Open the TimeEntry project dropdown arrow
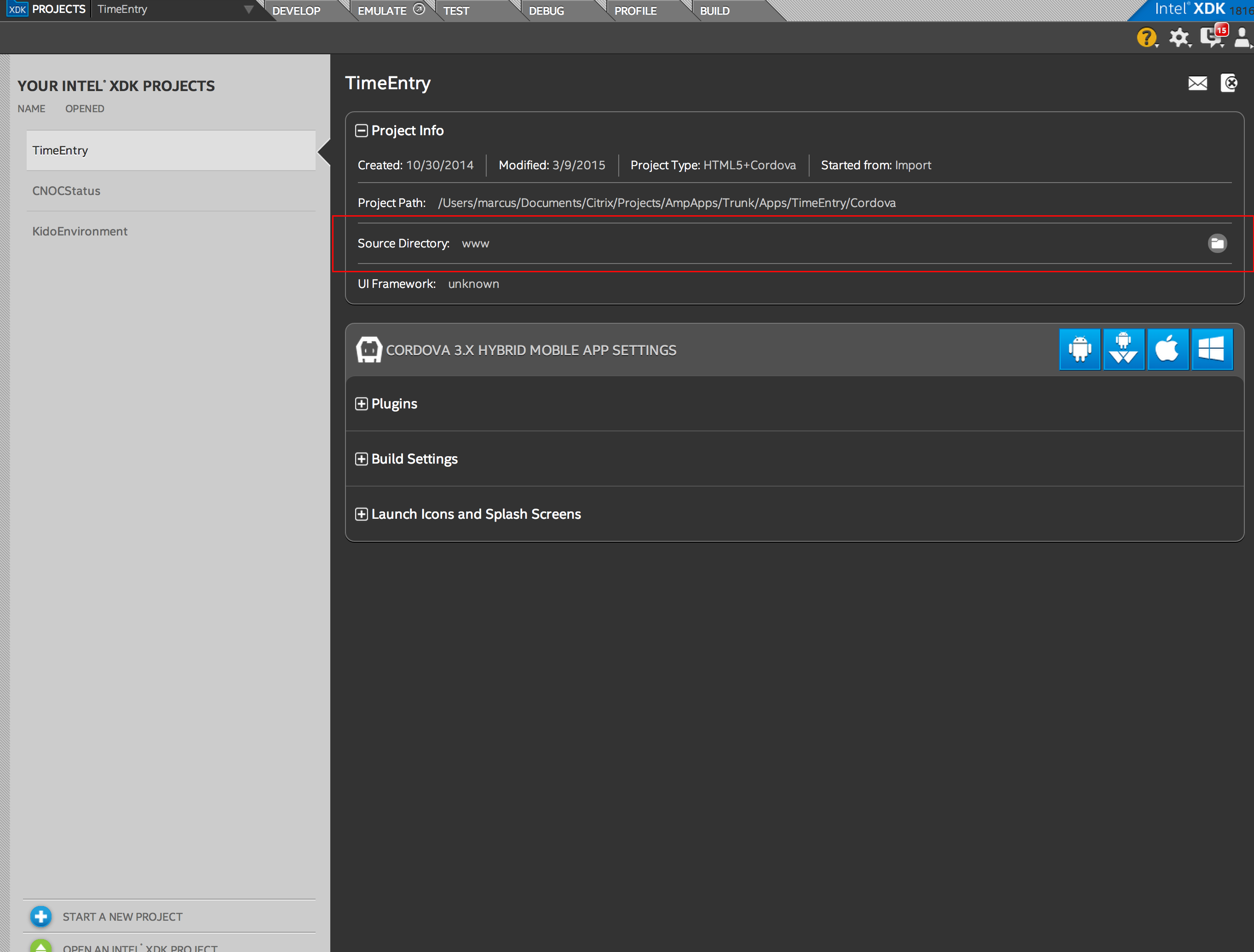The width and height of the screenshot is (1254, 952). click(x=248, y=10)
